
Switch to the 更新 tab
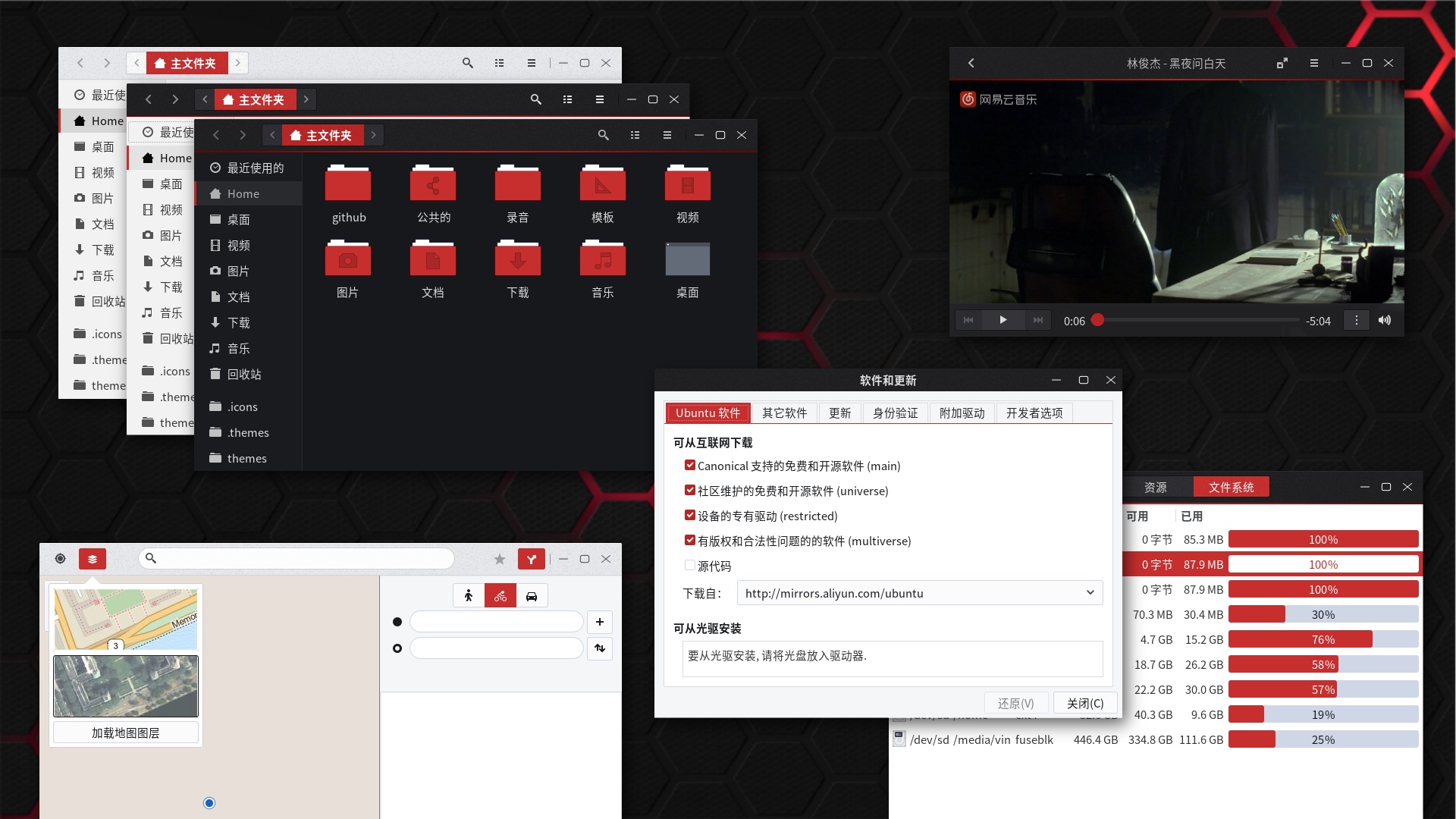pos(839,413)
